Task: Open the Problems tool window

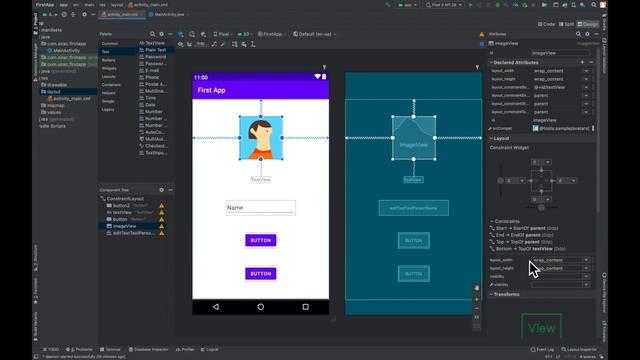Action: pyautogui.click(x=79, y=350)
